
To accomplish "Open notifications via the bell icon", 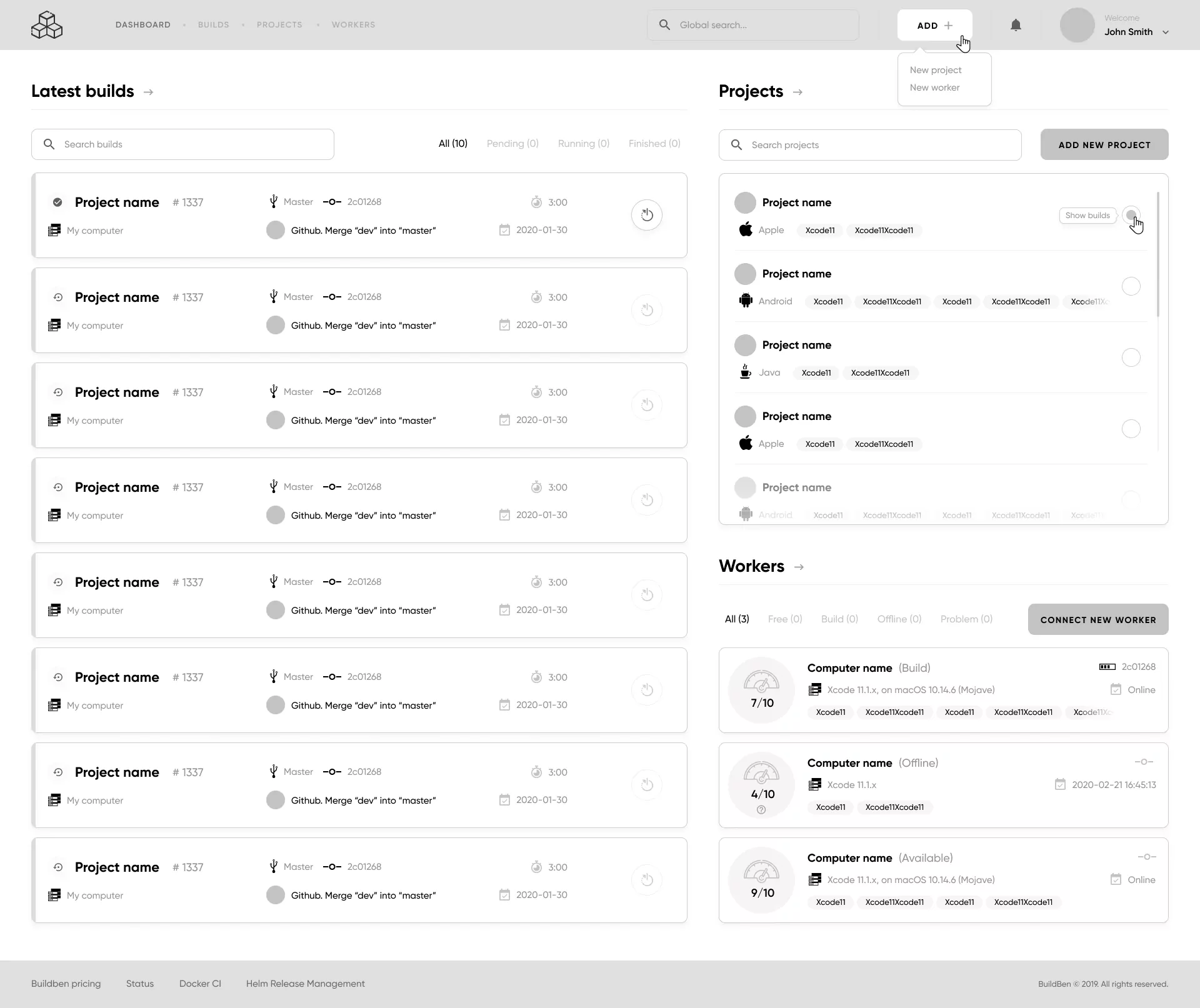I will point(1016,25).
